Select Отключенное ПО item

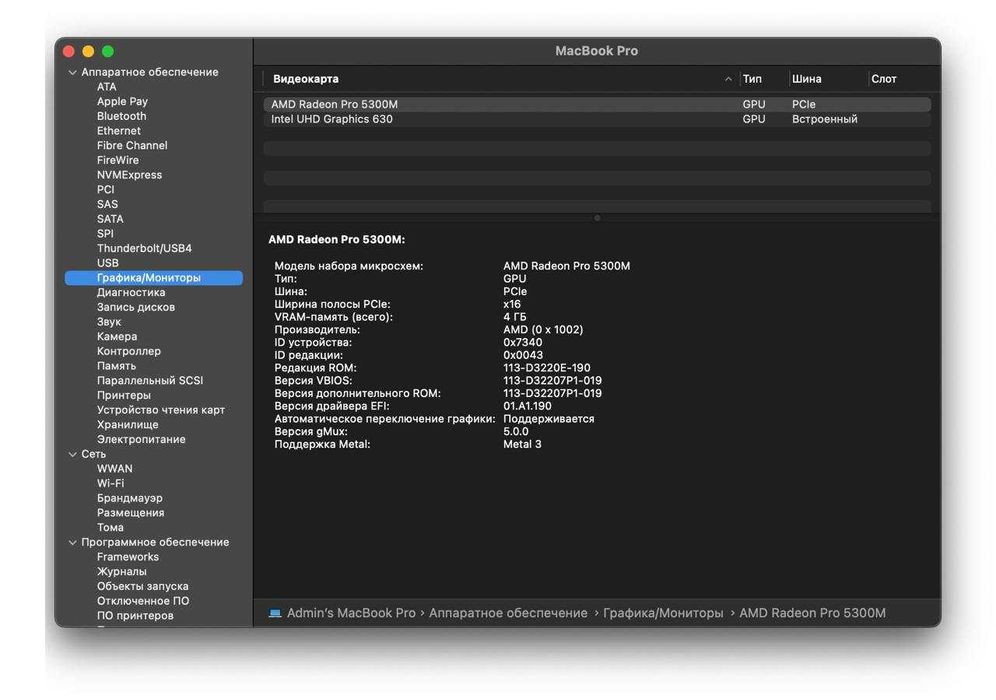click(143, 601)
